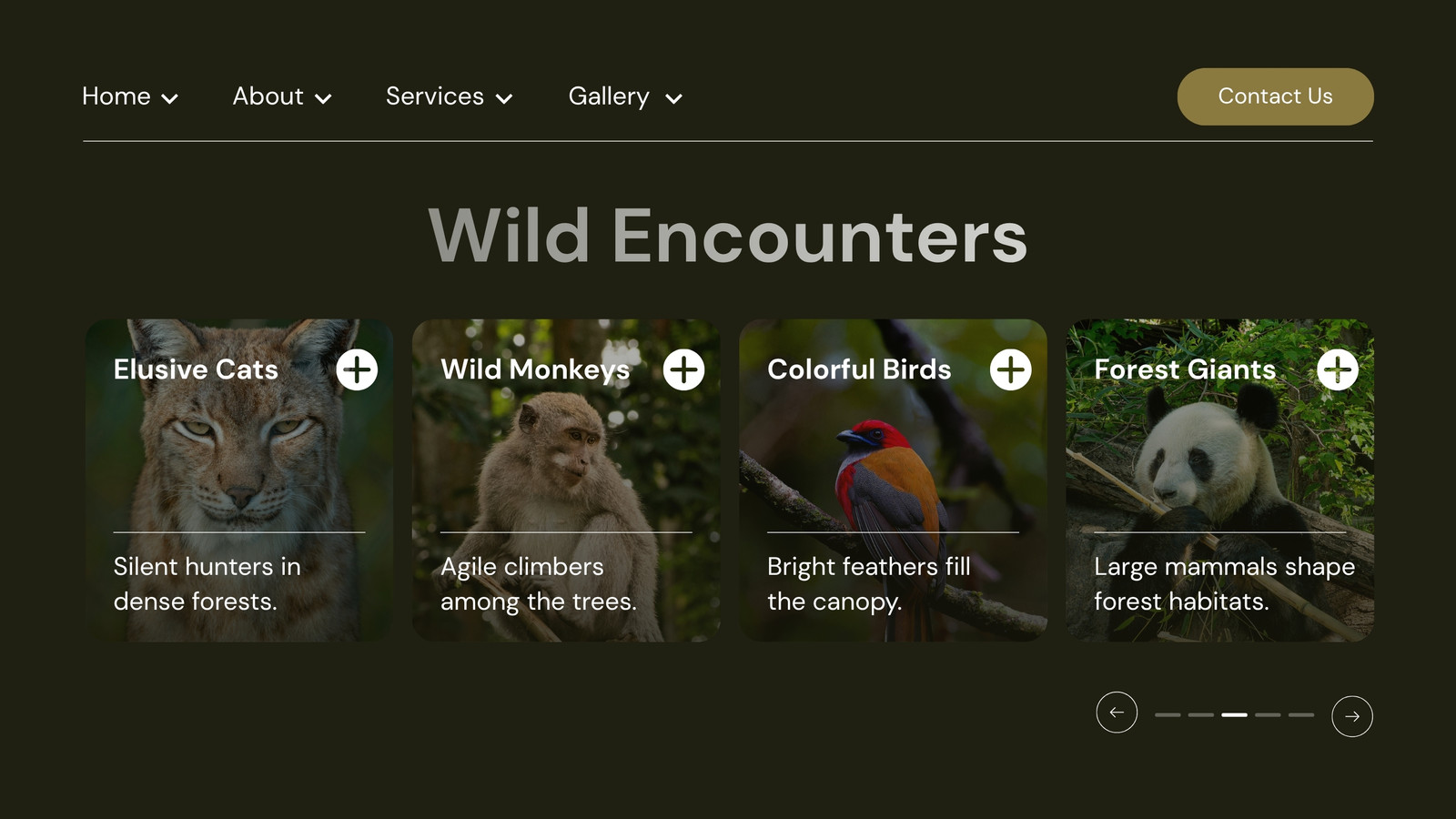Image resolution: width=1456 pixels, height=819 pixels.
Task: Select the Services menu item
Action: tap(435, 96)
